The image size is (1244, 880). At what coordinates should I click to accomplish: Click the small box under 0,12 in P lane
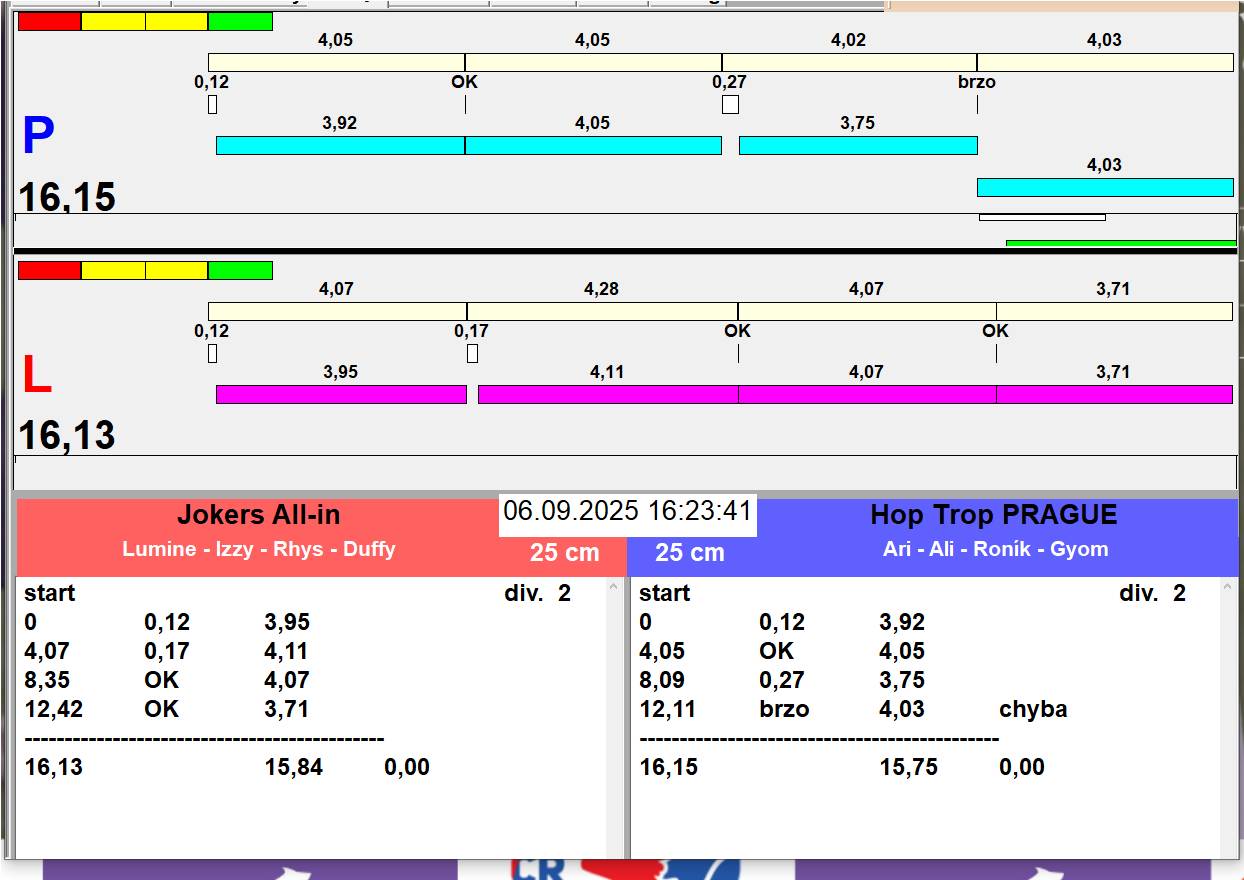(x=212, y=104)
